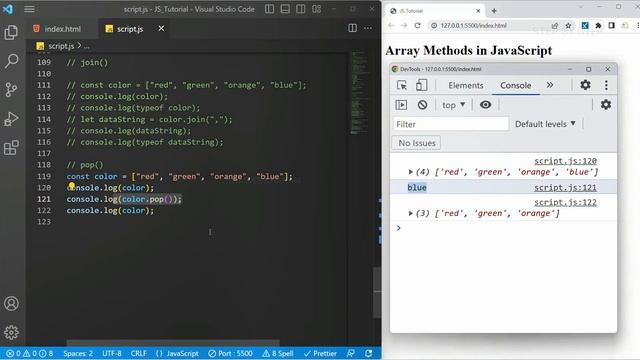Open the Source Control view
640x360 pixels.
(x=11, y=90)
